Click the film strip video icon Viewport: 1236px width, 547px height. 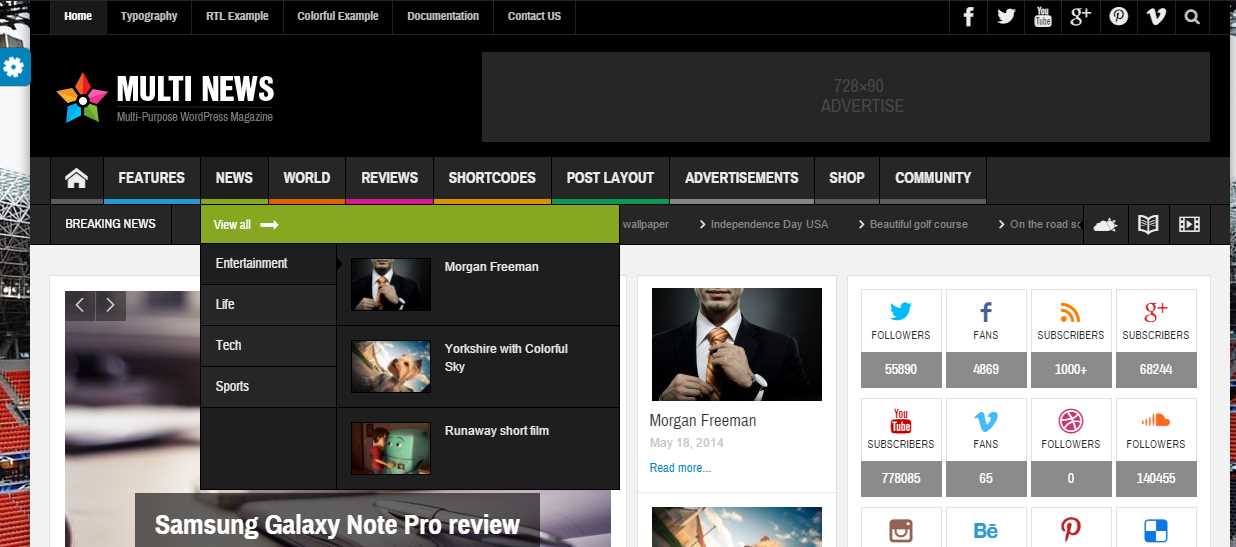tap(1189, 224)
